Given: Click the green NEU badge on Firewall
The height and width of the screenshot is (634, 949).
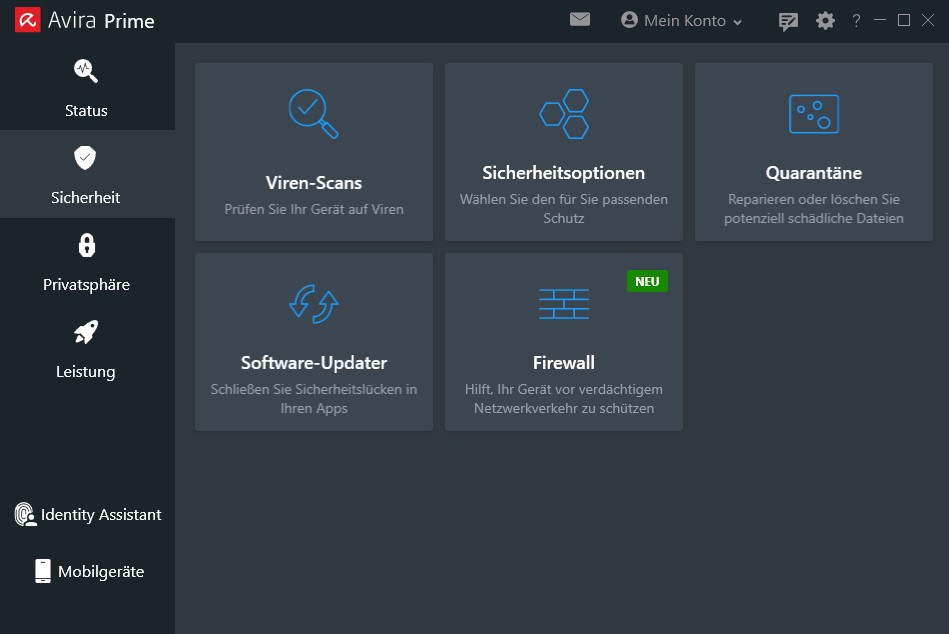Looking at the screenshot, I should click(647, 282).
